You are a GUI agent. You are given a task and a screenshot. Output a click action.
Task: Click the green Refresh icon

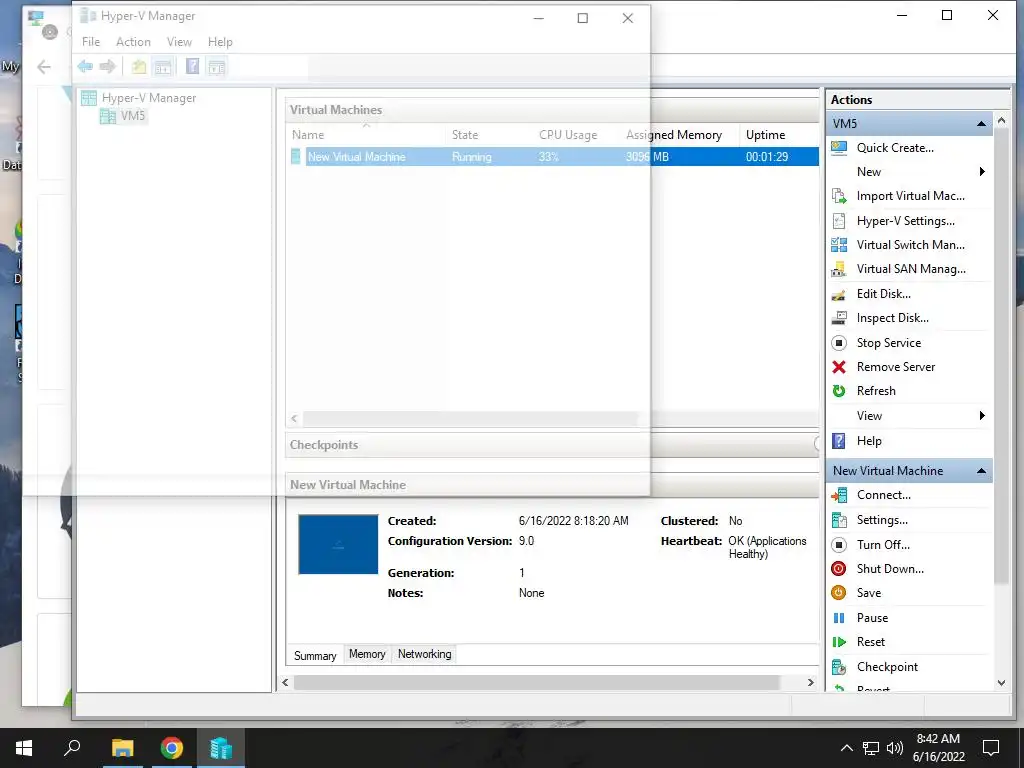(x=839, y=391)
